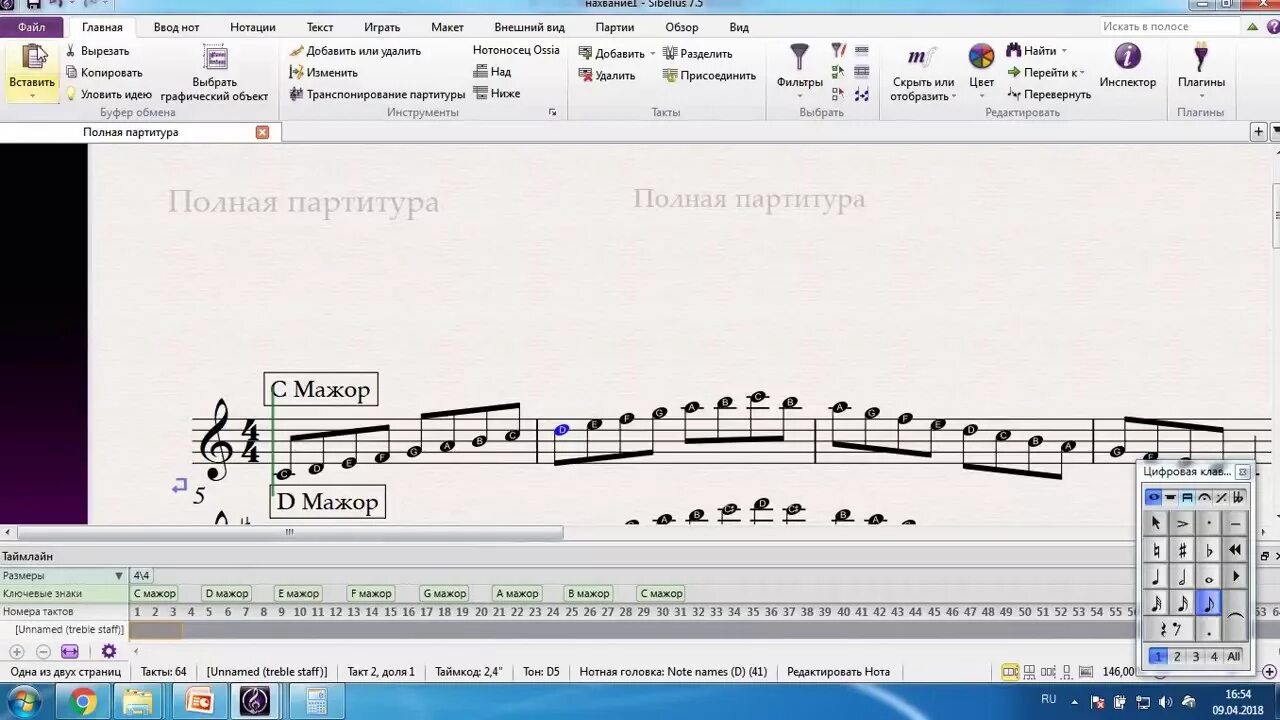1280x720 pixels.
Task: Click Уловить идею lightbulb icon
Action: point(71,94)
